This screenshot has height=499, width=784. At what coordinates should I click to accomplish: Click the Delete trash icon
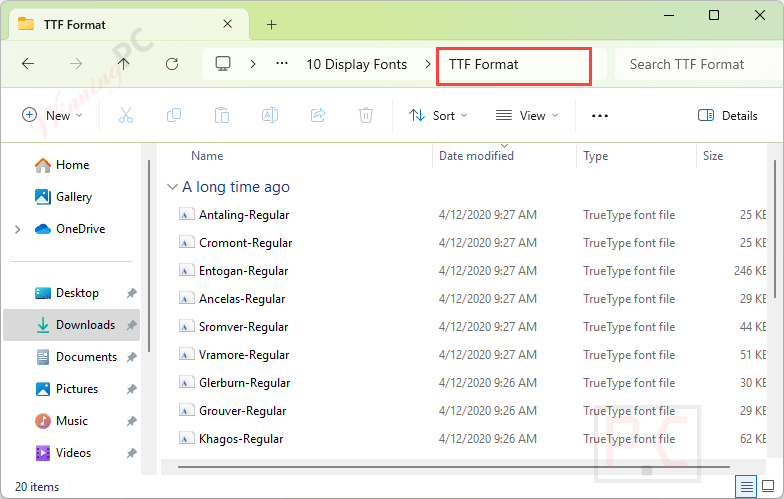coord(366,116)
